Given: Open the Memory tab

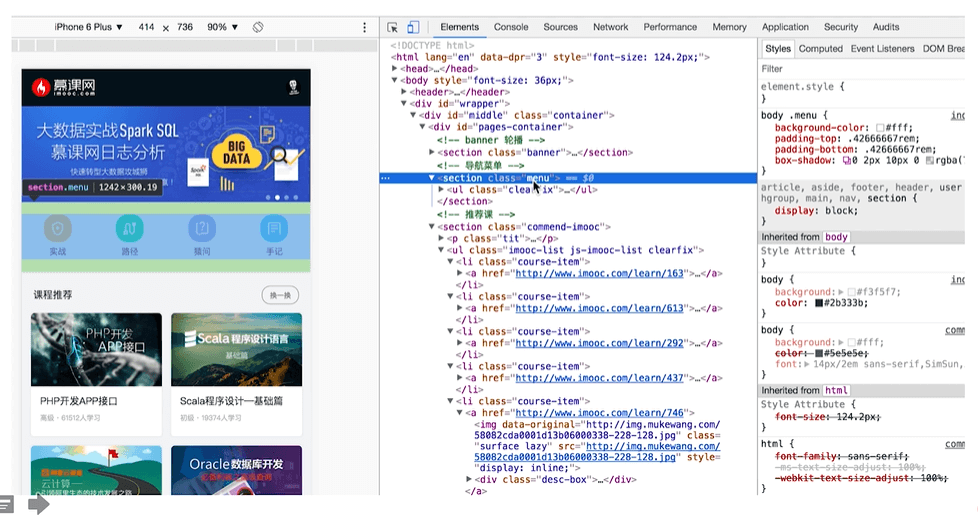Looking at the screenshot, I should [x=729, y=27].
